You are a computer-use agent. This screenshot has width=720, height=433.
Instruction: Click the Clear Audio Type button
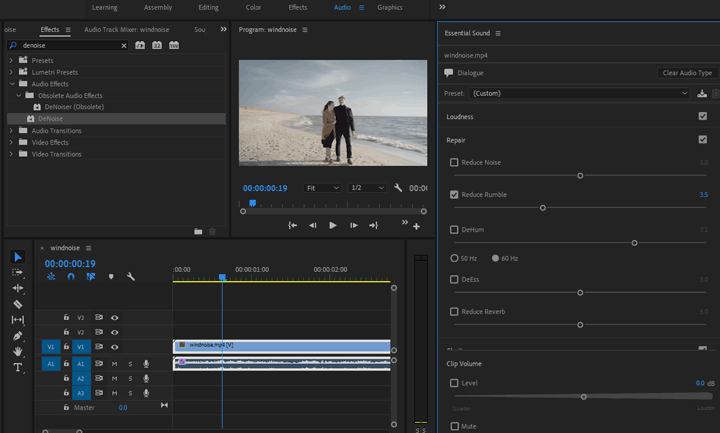[687, 73]
